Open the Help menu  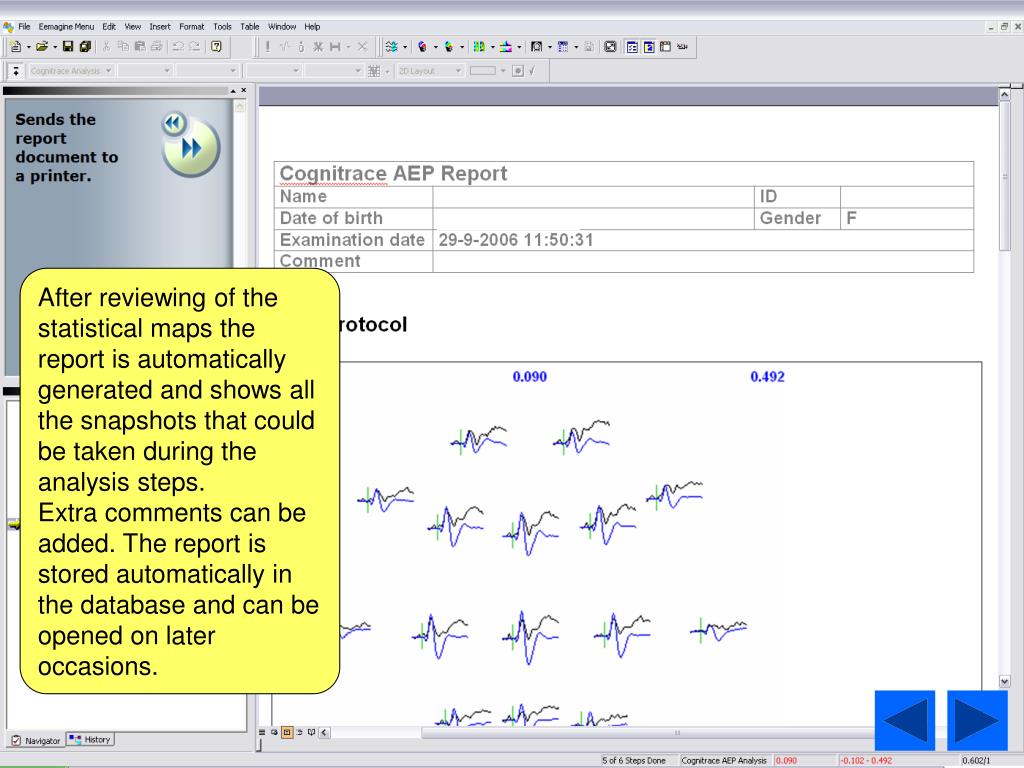[x=312, y=27]
